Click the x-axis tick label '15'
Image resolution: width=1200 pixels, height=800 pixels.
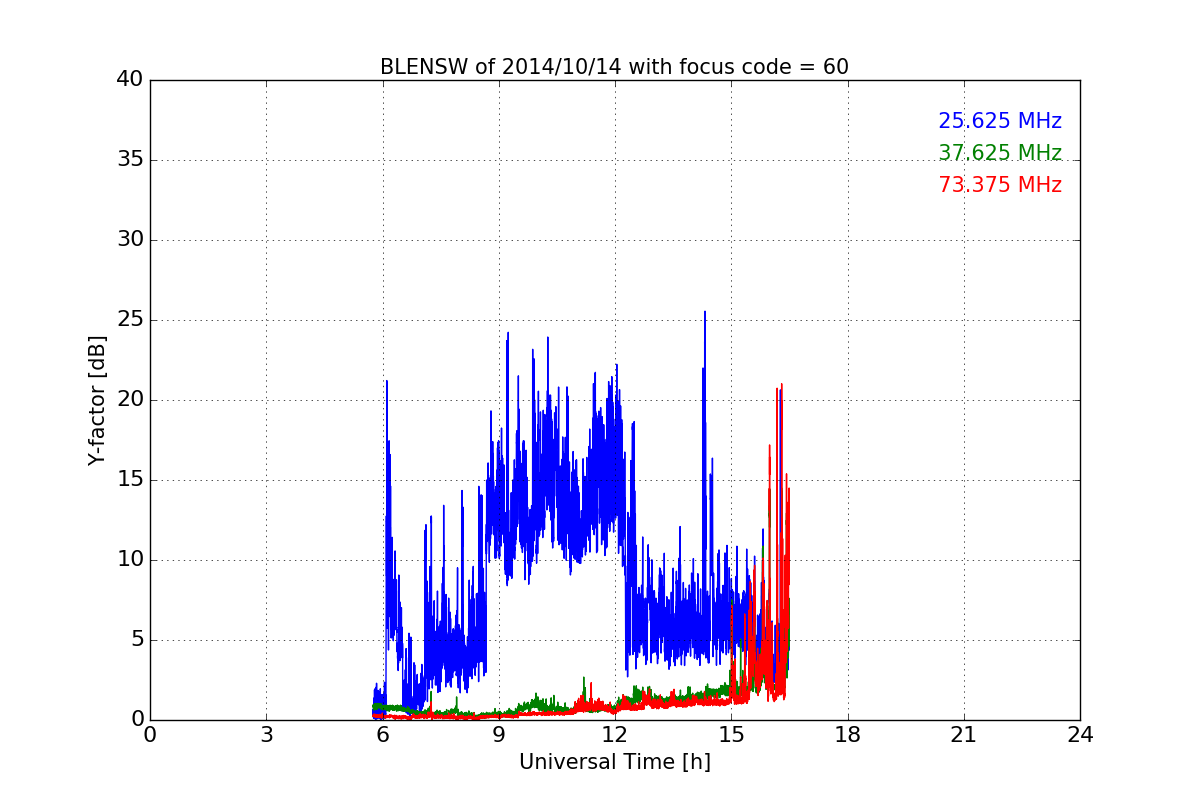[731, 735]
